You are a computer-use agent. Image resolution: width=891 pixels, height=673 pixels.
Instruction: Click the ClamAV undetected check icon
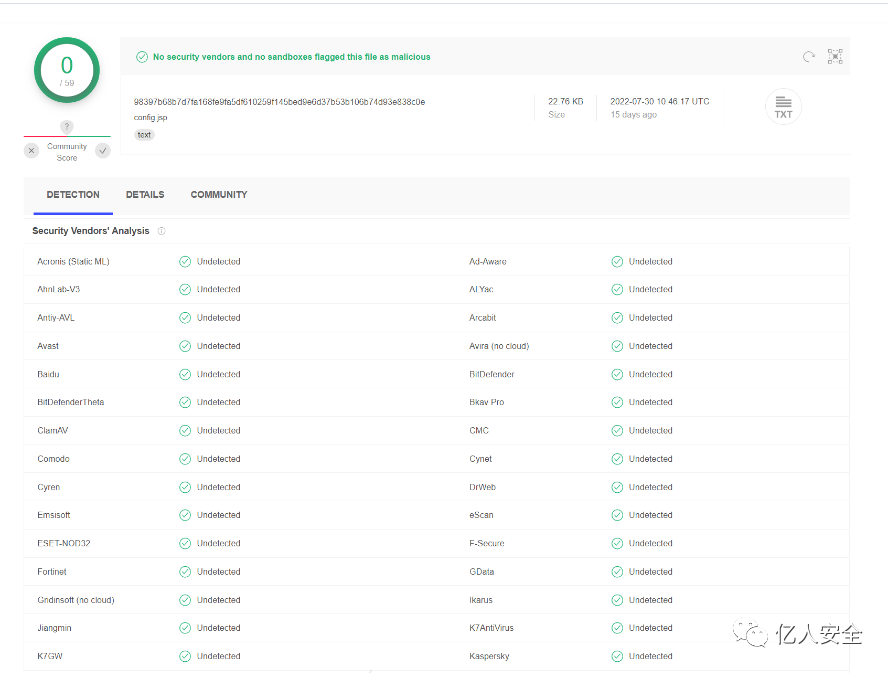[x=185, y=431]
